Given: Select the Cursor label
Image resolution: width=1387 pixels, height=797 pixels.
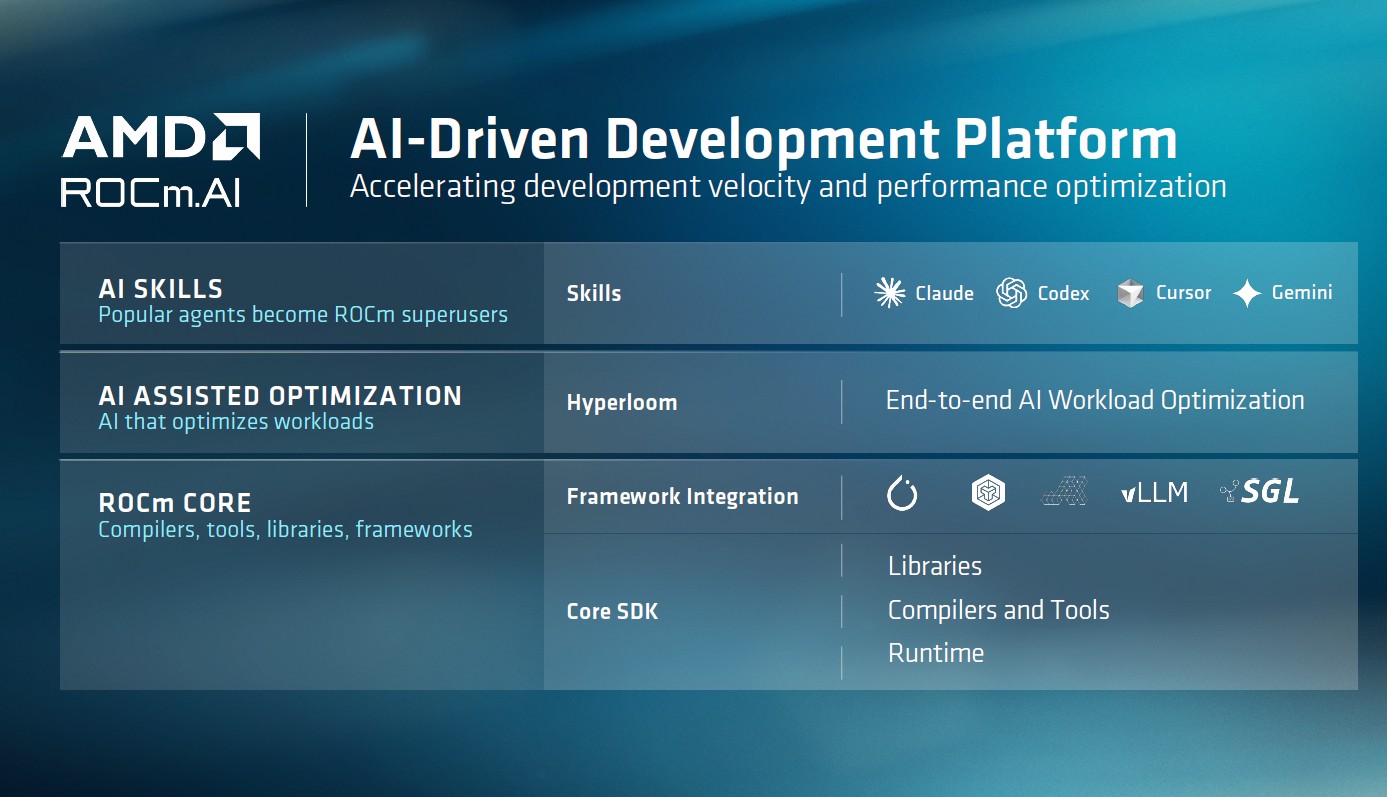Looking at the screenshot, I should 1183,293.
